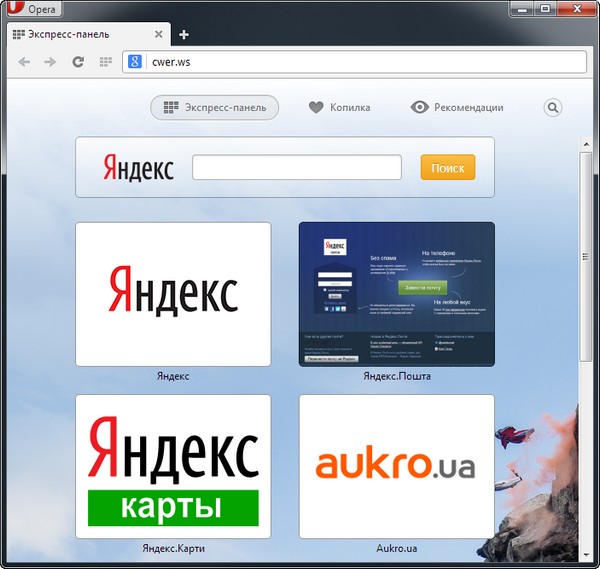Image resolution: width=600 pixels, height=569 pixels.
Task: Open a new tab with plus button
Action: pyautogui.click(x=183, y=34)
